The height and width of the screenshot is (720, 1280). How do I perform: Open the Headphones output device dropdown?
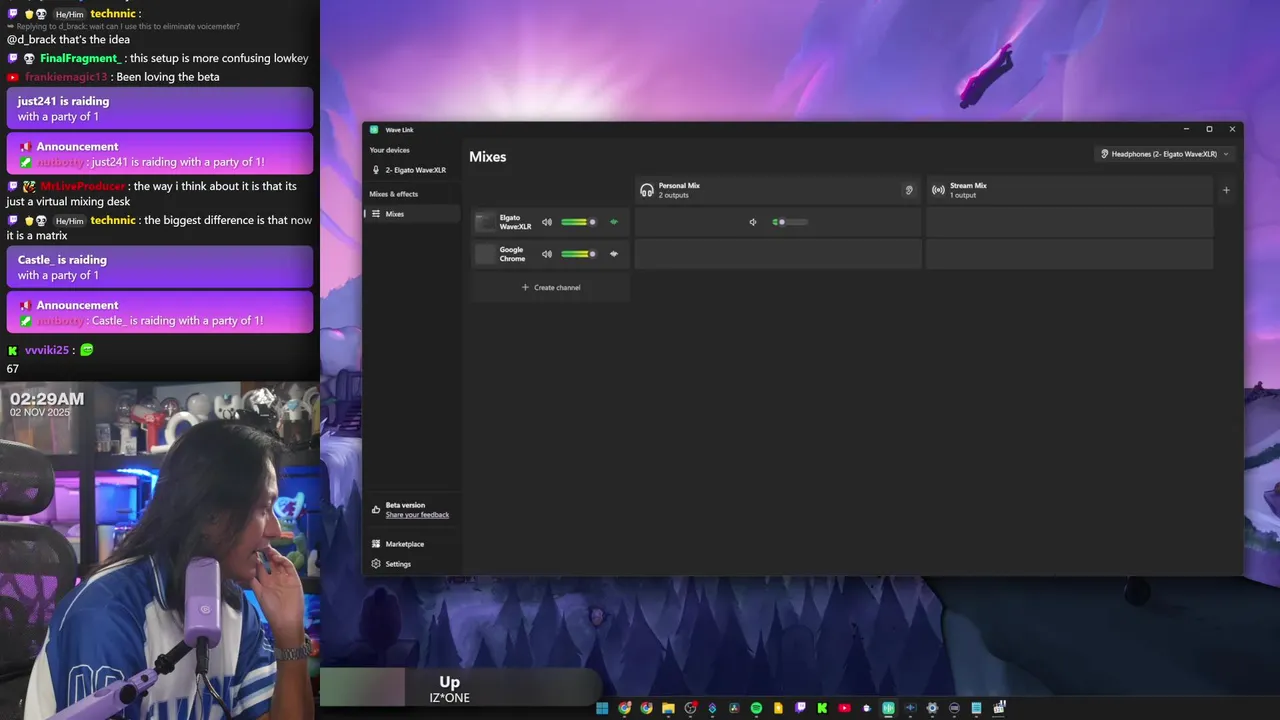(x=1165, y=154)
